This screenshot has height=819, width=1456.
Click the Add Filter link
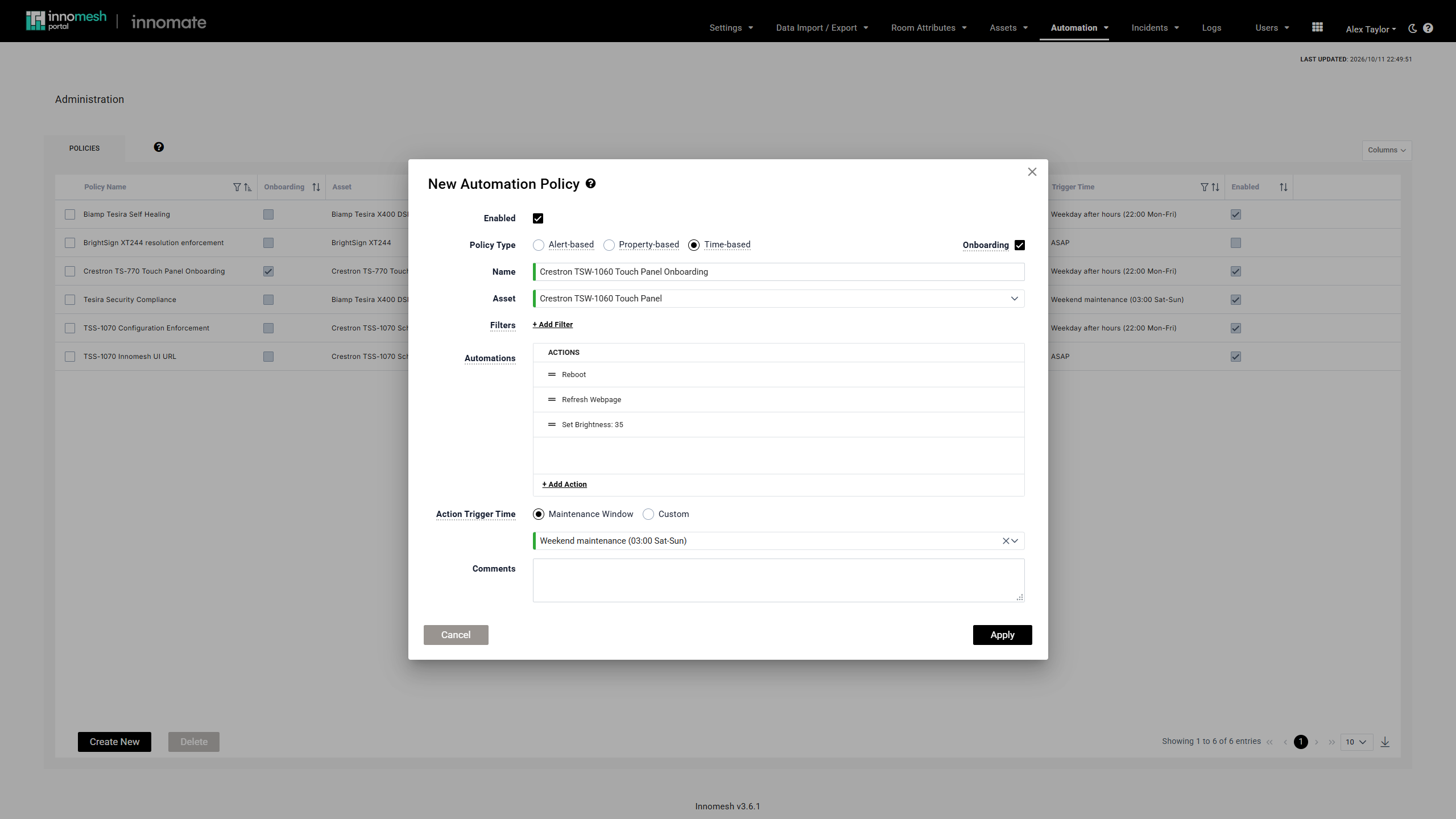(x=553, y=325)
